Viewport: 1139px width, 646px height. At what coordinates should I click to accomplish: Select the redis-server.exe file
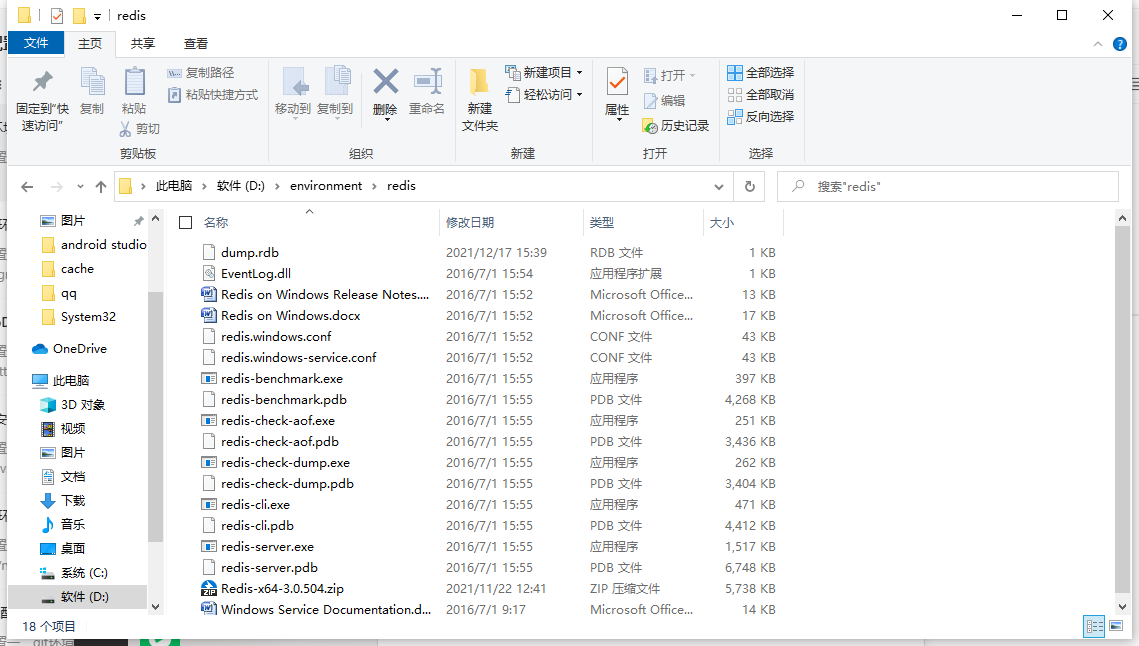point(267,546)
